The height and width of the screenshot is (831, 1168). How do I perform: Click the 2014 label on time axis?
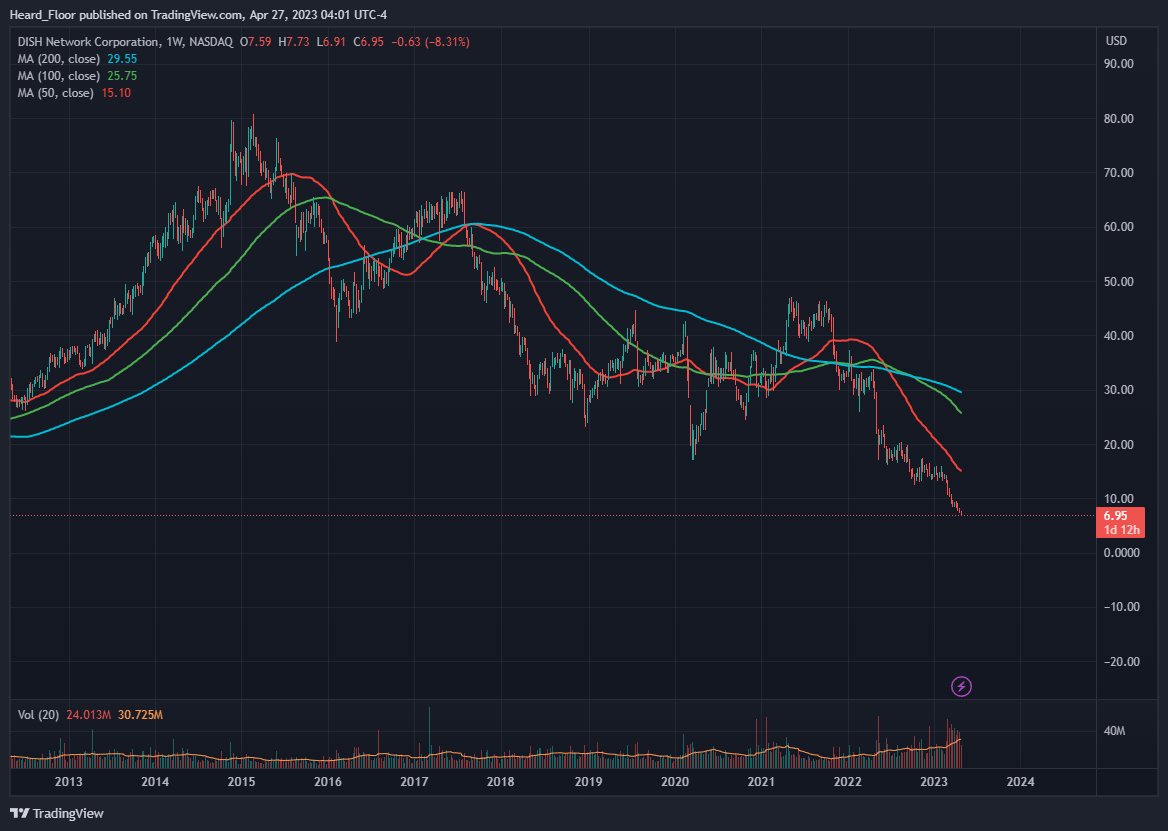[155, 781]
